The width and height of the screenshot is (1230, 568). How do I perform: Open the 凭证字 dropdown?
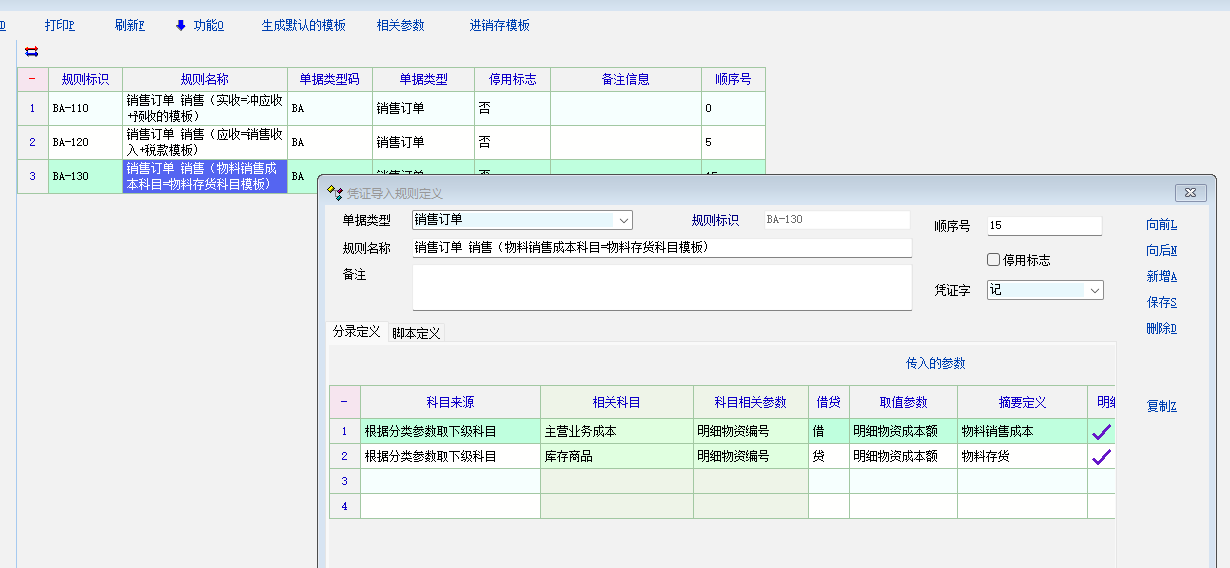[1095, 290]
